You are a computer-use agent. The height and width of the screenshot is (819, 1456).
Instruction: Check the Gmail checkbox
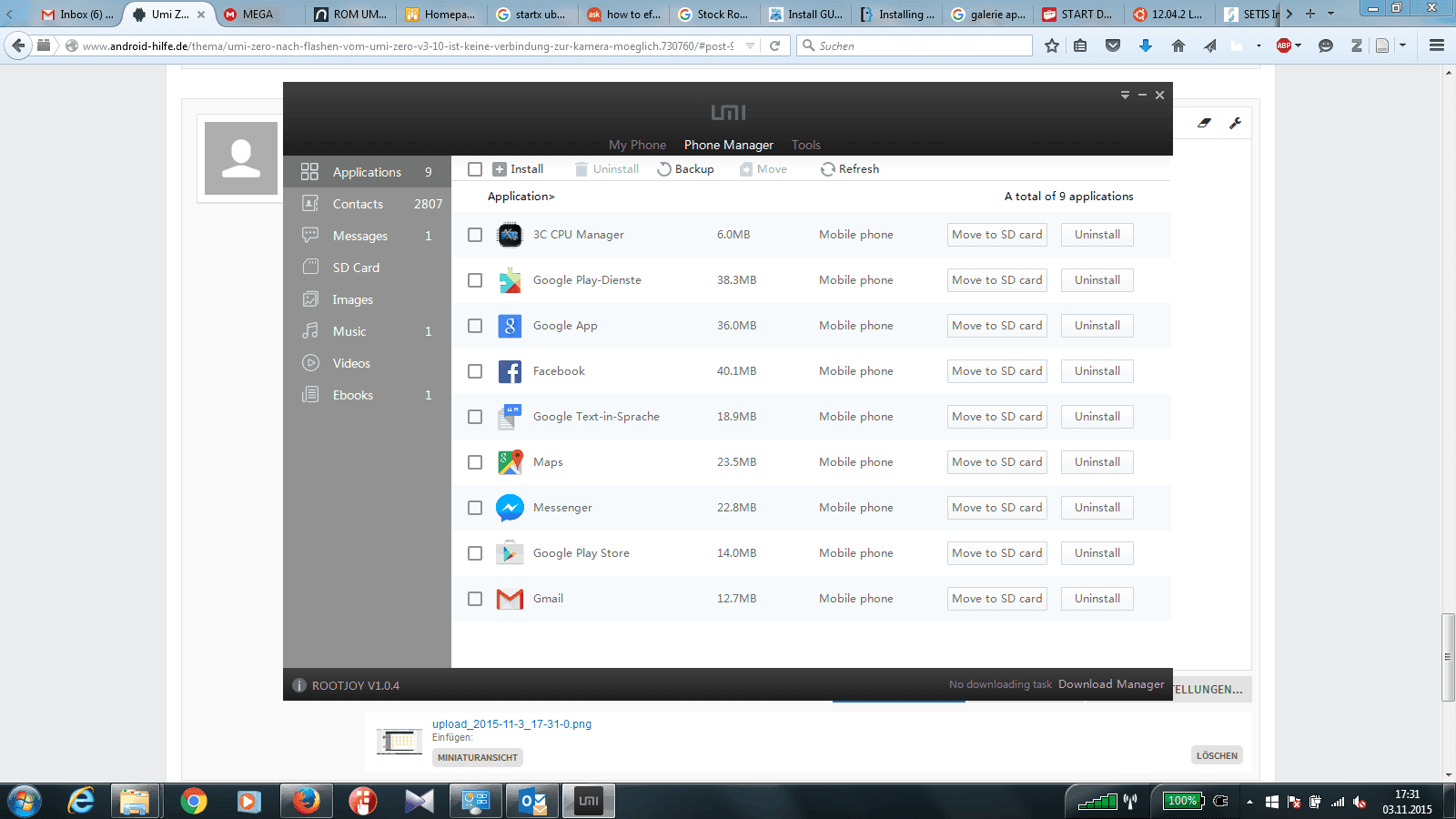point(474,599)
